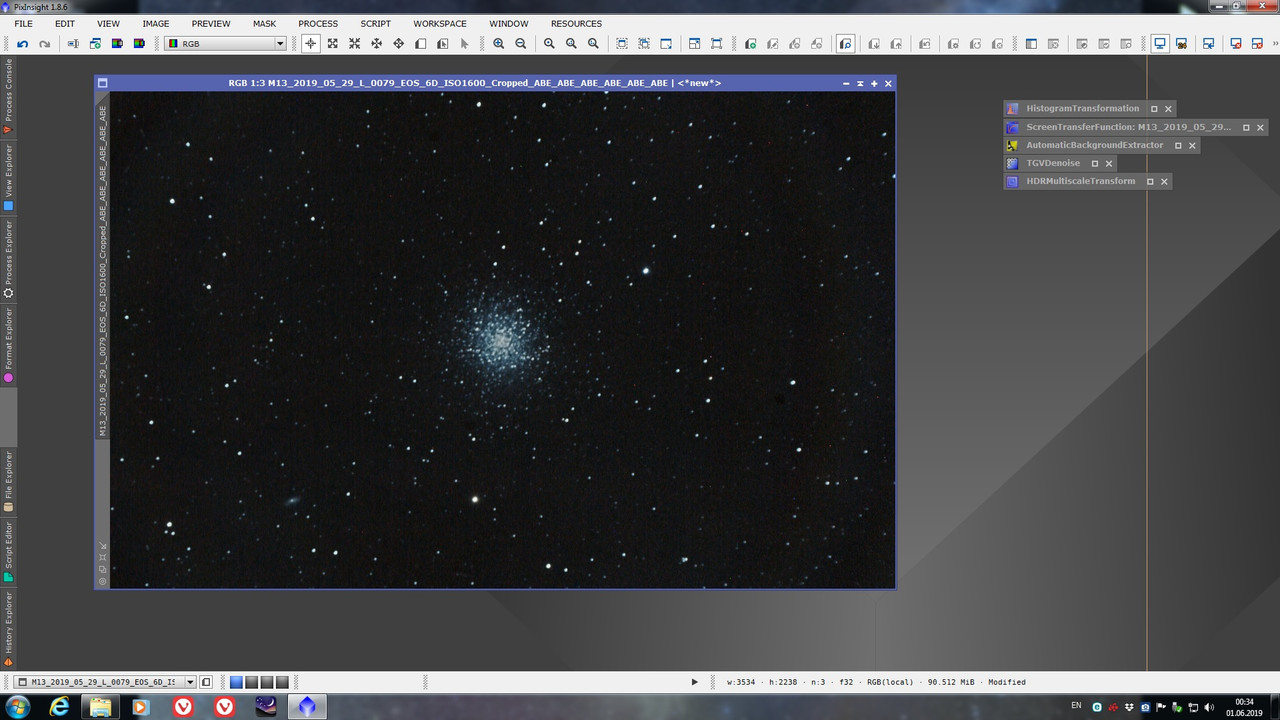Select the fourth workspace square in status bar
Screen dimensions: 1280x720
tap(282, 682)
